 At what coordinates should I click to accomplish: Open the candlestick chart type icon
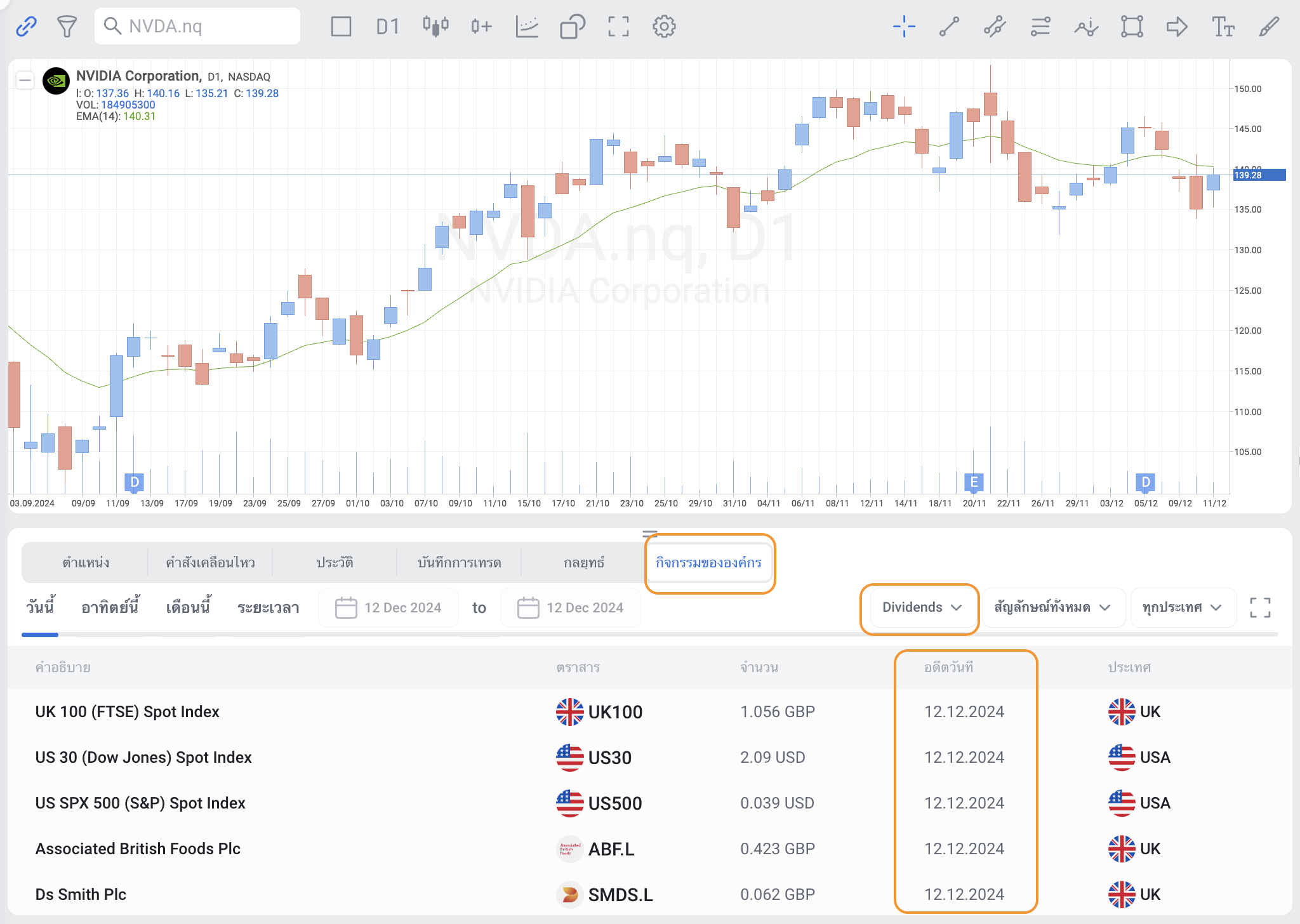click(435, 27)
